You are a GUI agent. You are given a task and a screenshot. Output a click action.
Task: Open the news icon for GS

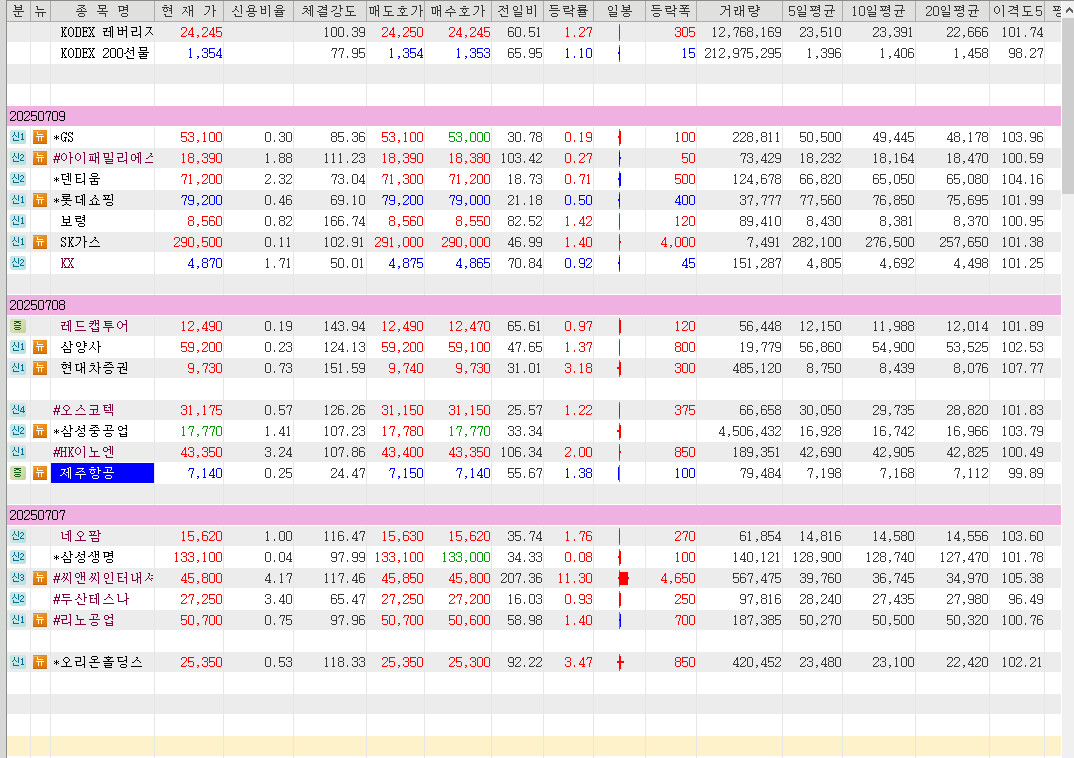[40, 137]
